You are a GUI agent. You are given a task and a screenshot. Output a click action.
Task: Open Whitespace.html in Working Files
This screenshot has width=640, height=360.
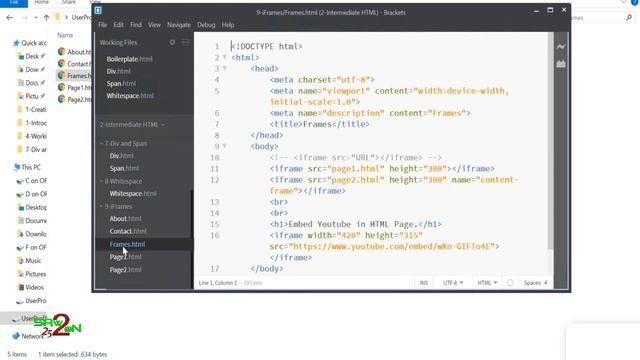pos(130,96)
